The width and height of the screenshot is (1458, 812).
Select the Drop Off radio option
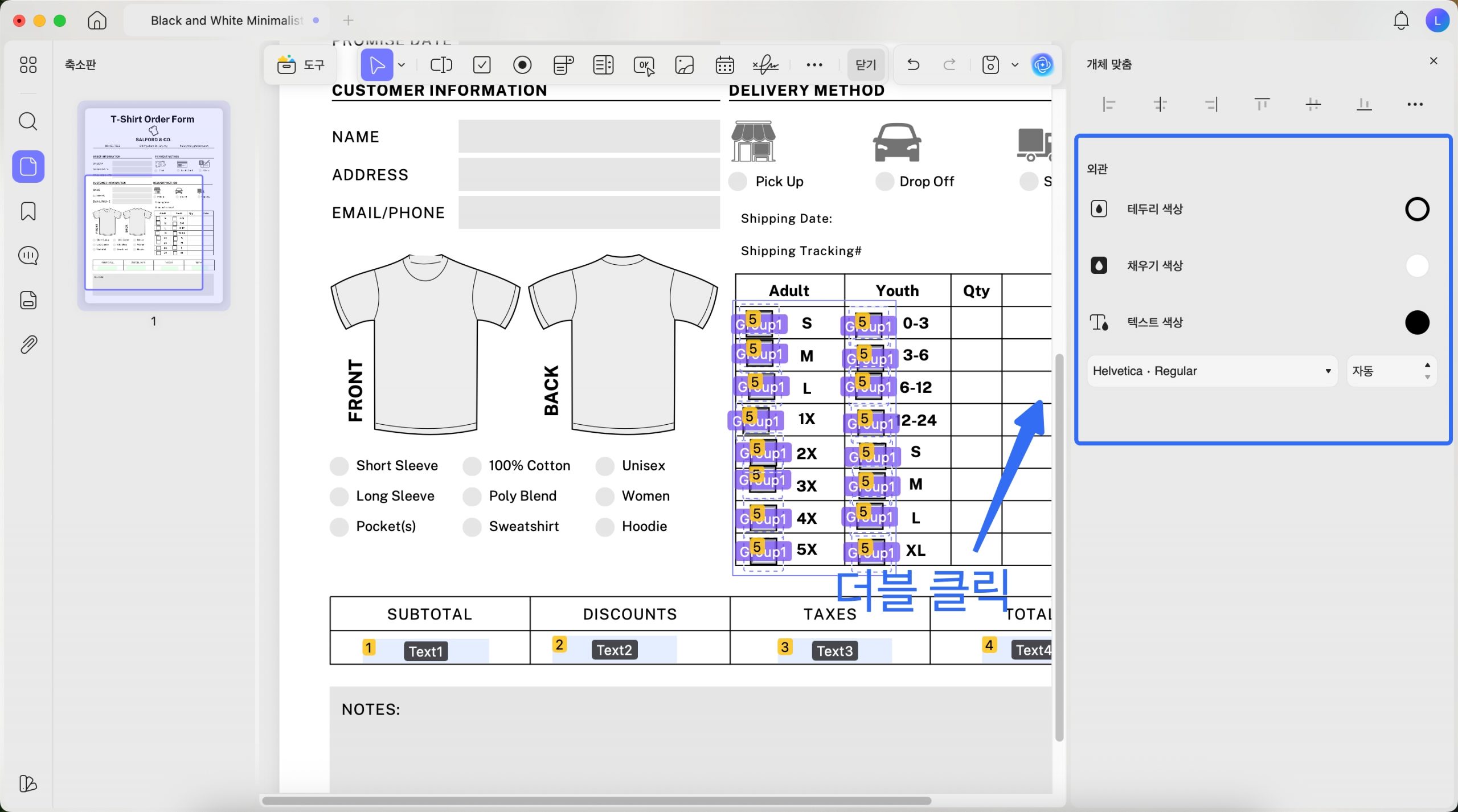point(884,182)
